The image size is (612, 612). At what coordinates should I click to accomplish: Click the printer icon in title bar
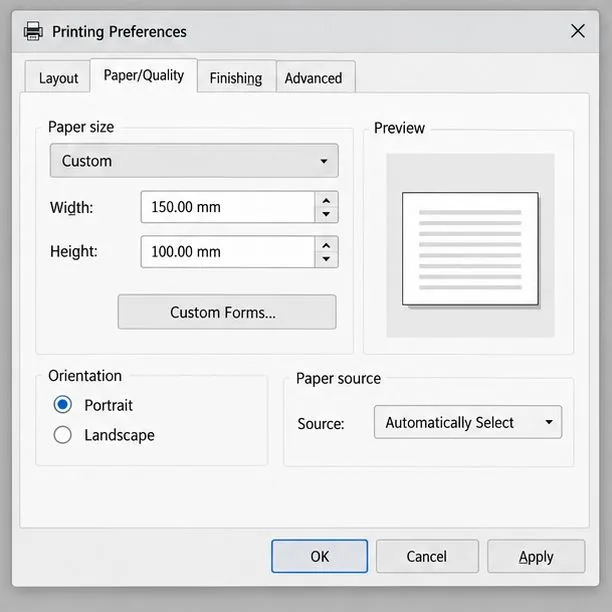(x=33, y=31)
